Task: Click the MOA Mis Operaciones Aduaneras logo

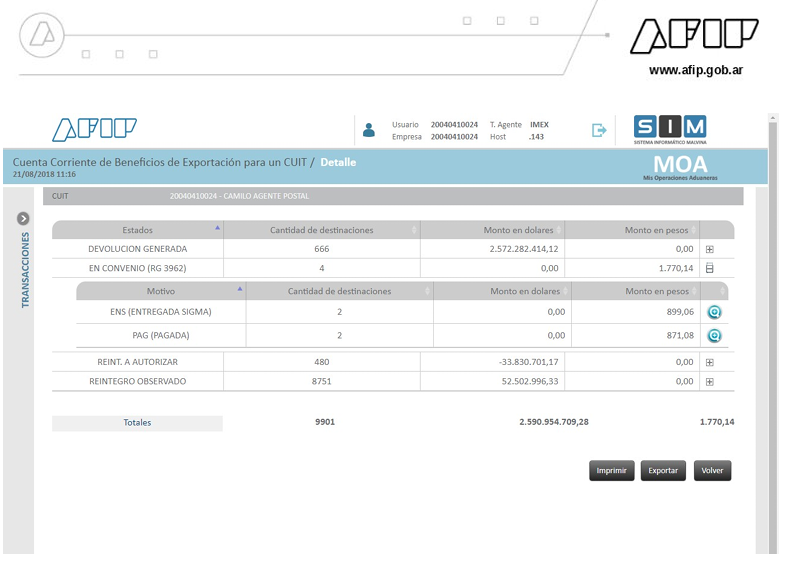Action: coord(679,166)
